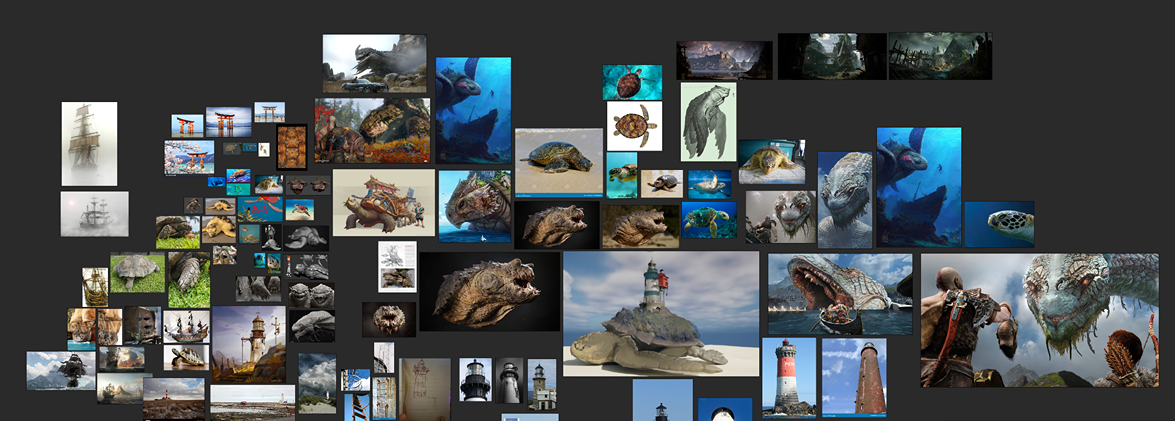
Task: Select the large Kratos and World Serpent artwork
Action: [1039, 321]
